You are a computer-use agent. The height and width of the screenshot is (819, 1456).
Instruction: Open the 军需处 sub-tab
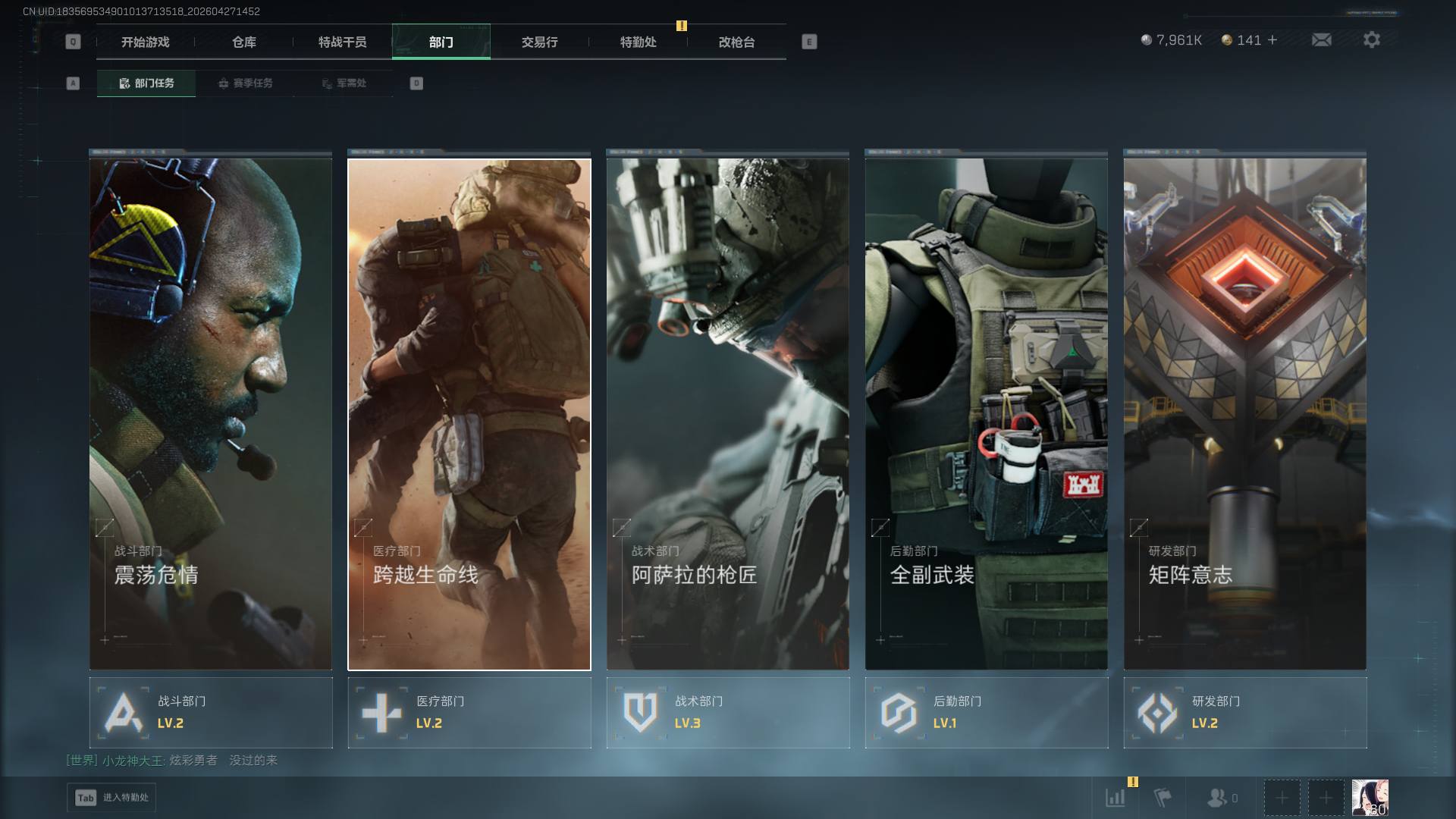click(344, 83)
